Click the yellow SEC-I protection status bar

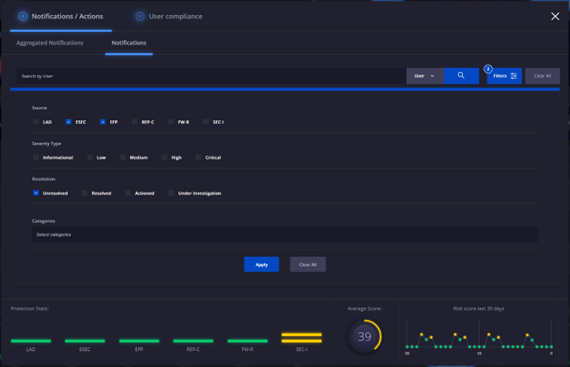(x=301, y=338)
